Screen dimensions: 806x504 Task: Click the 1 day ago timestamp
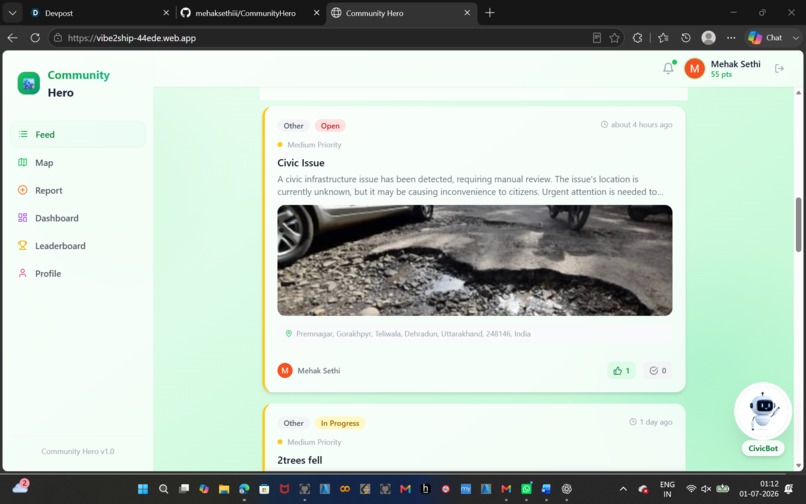tap(655, 422)
